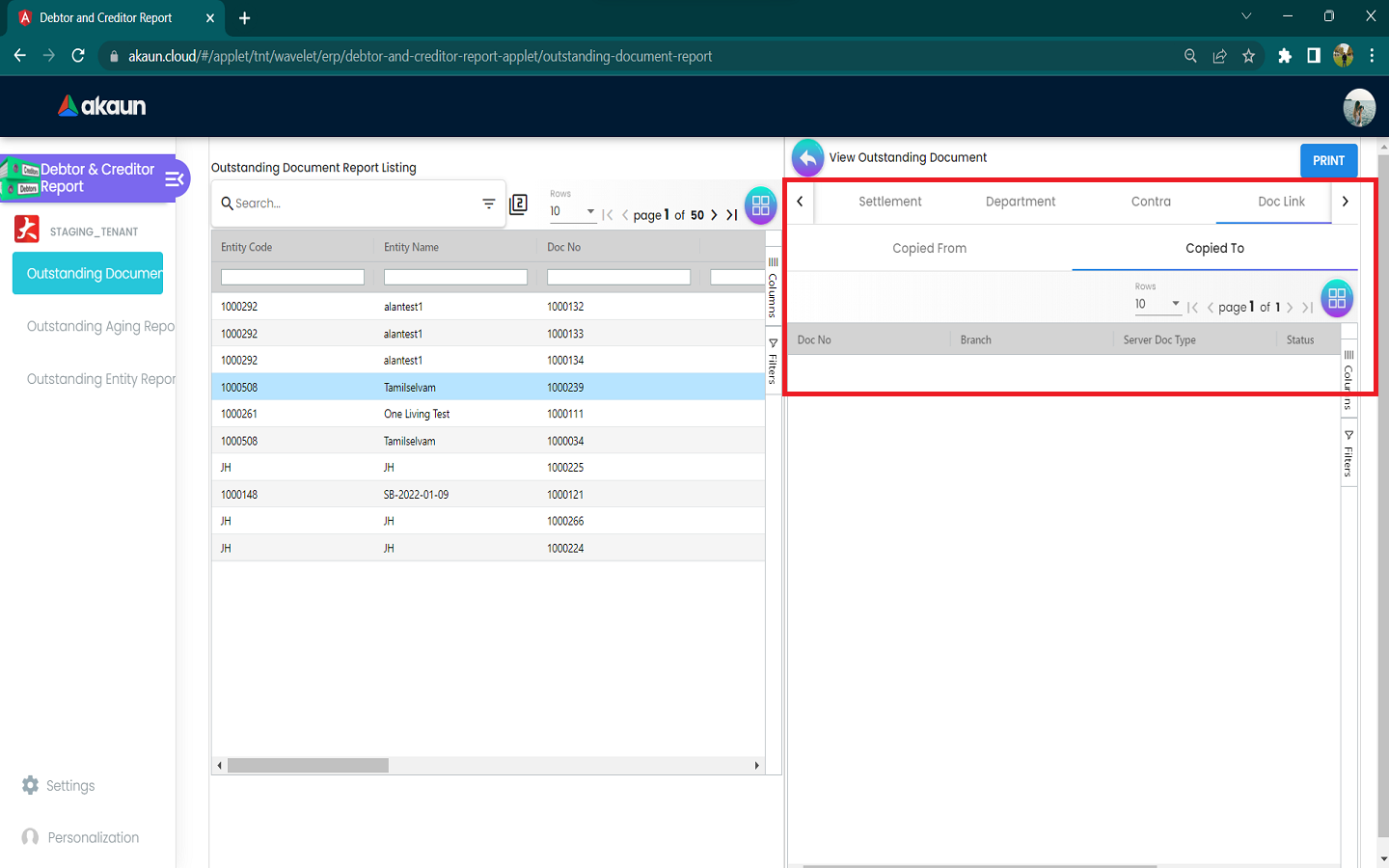Toggle the Columns side panel in listing
1389x868 pixels.
click(773, 287)
